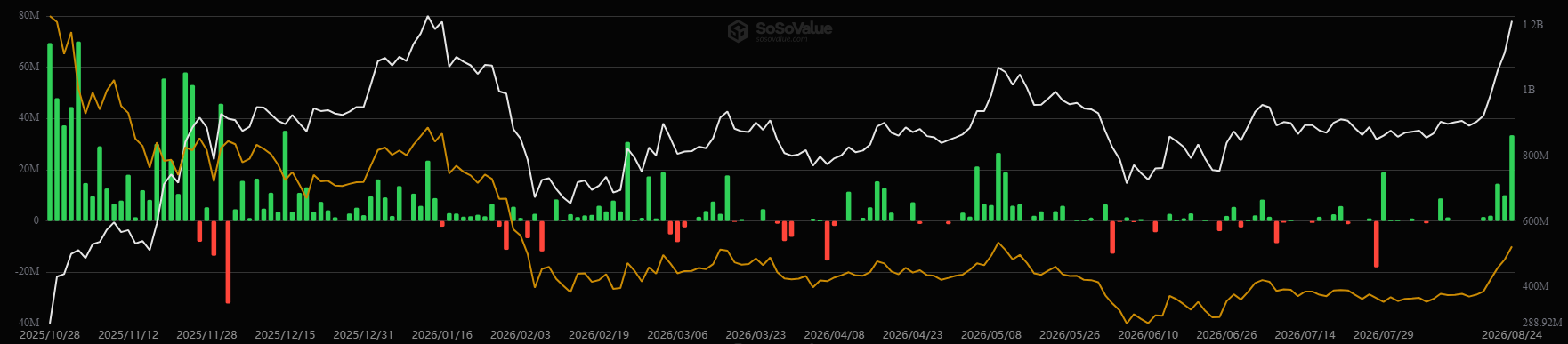The height and width of the screenshot is (344, 1568).
Task: Click the 2026/07/14 date label
Action: point(1305,335)
